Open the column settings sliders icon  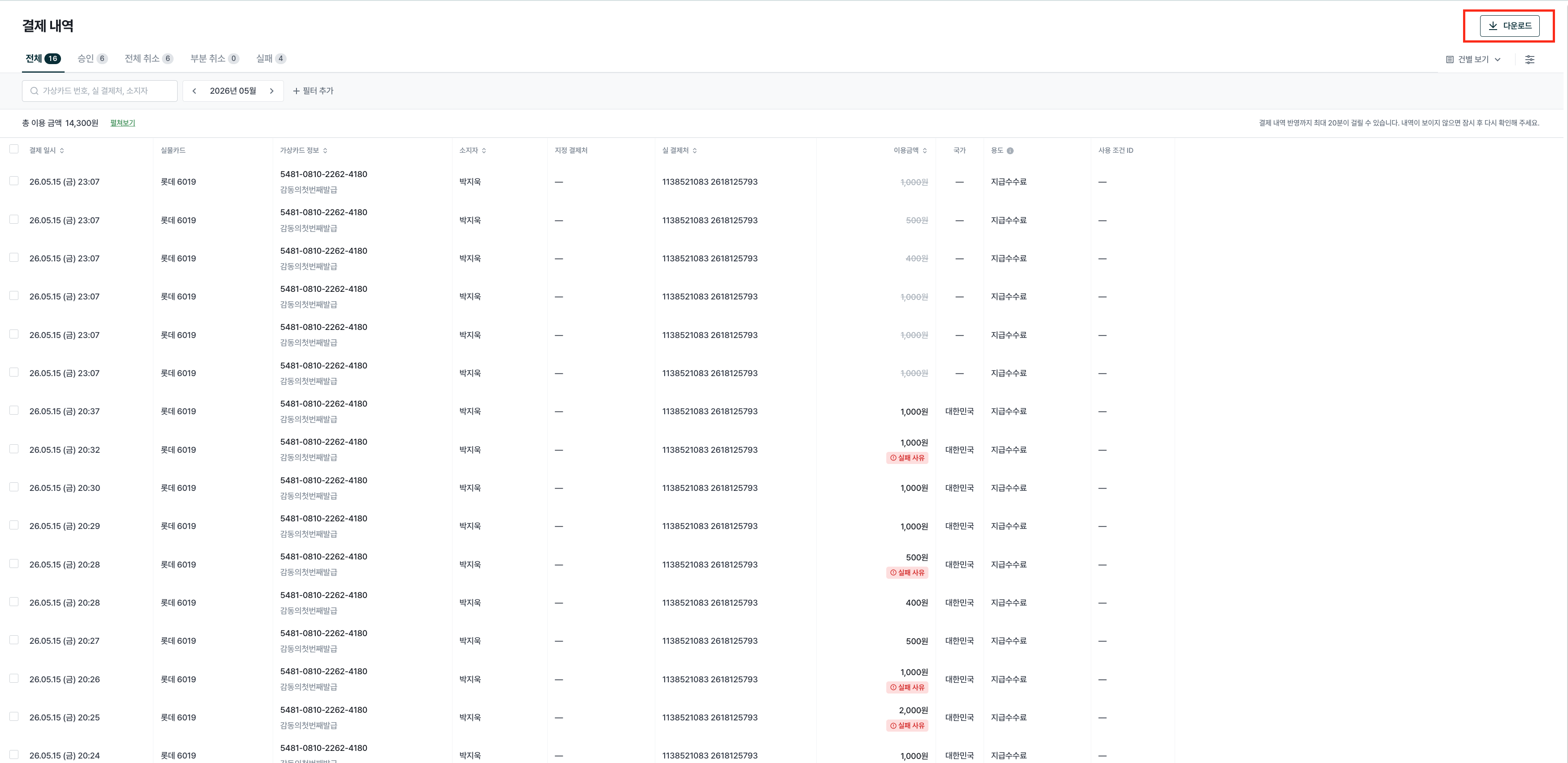1529,60
